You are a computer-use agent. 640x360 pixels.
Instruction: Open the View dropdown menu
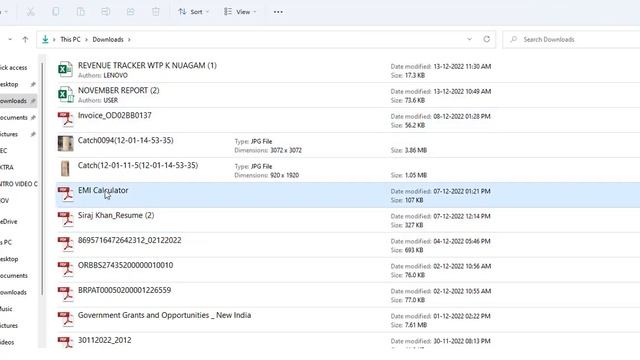click(240, 12)
